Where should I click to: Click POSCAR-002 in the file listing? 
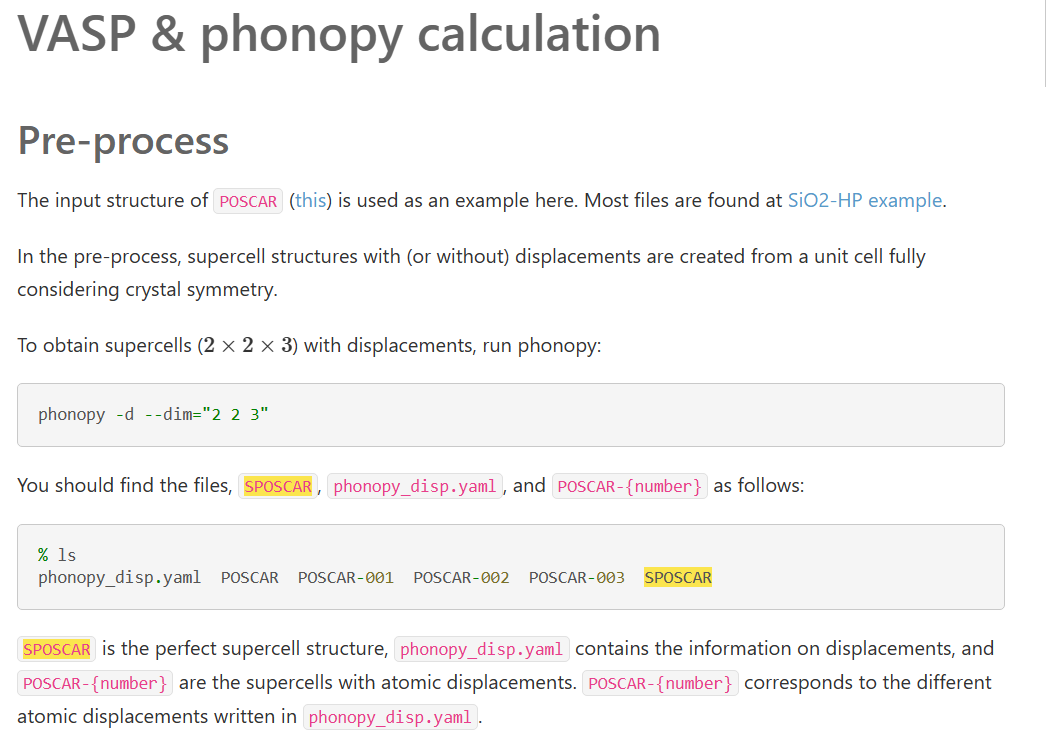461,577
